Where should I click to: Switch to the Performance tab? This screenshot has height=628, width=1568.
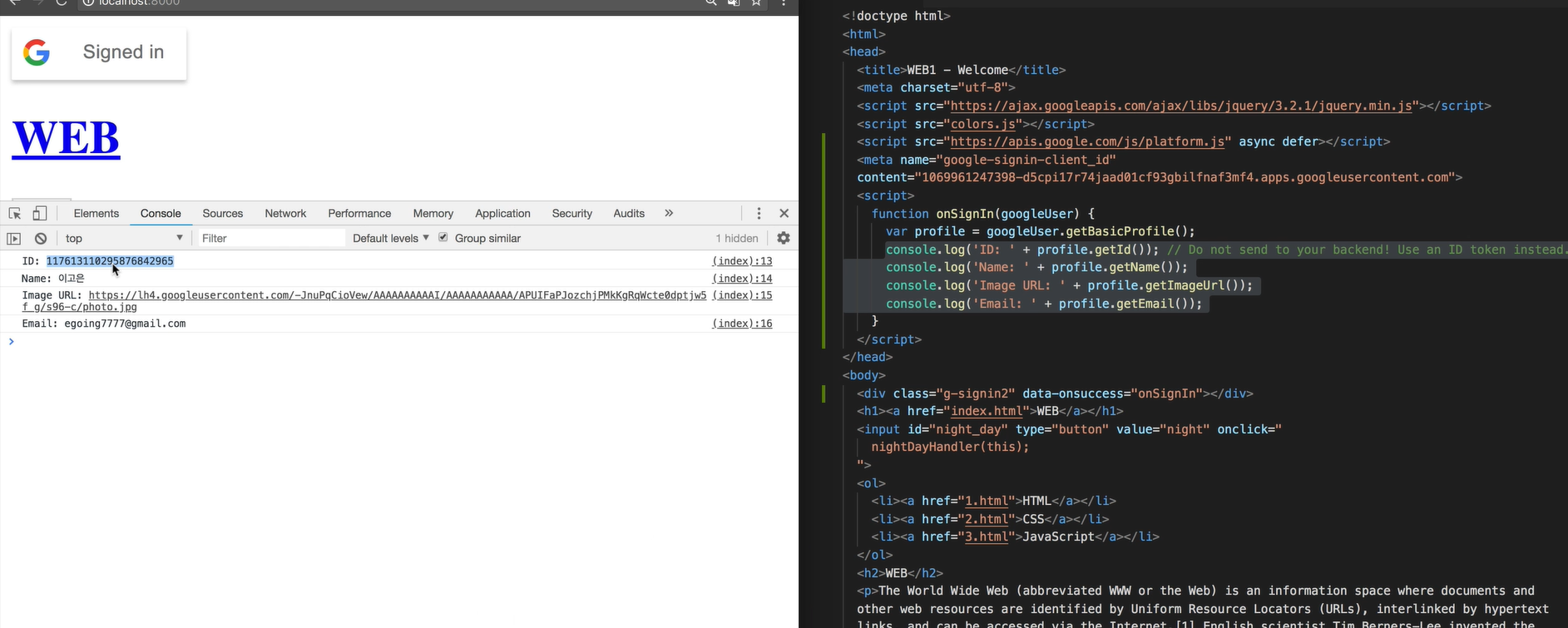[x=359, y=214]
